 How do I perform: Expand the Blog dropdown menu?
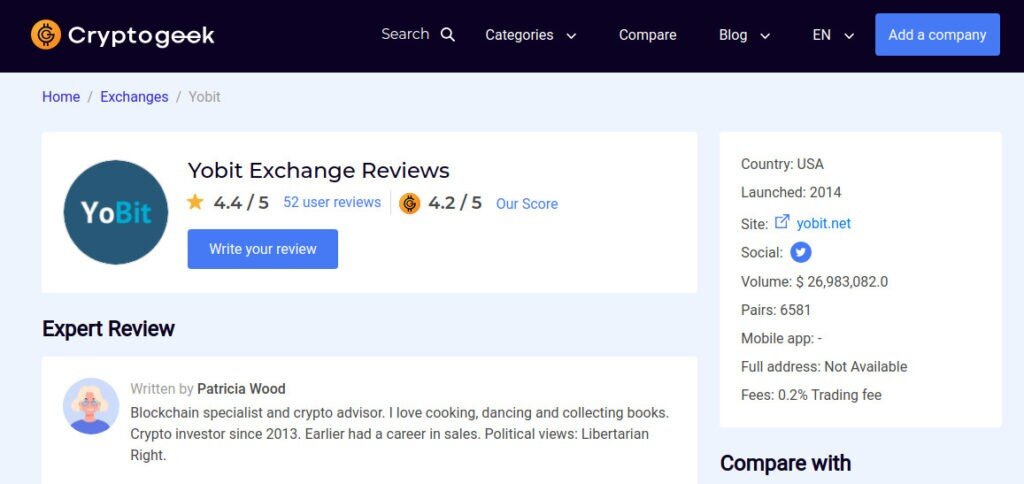click(x=744, y=35)
